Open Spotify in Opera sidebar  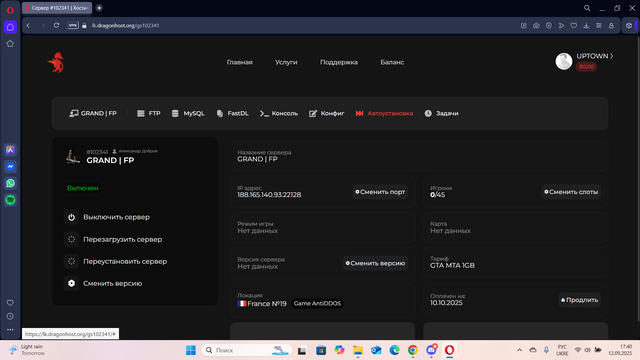click(10, 200)
